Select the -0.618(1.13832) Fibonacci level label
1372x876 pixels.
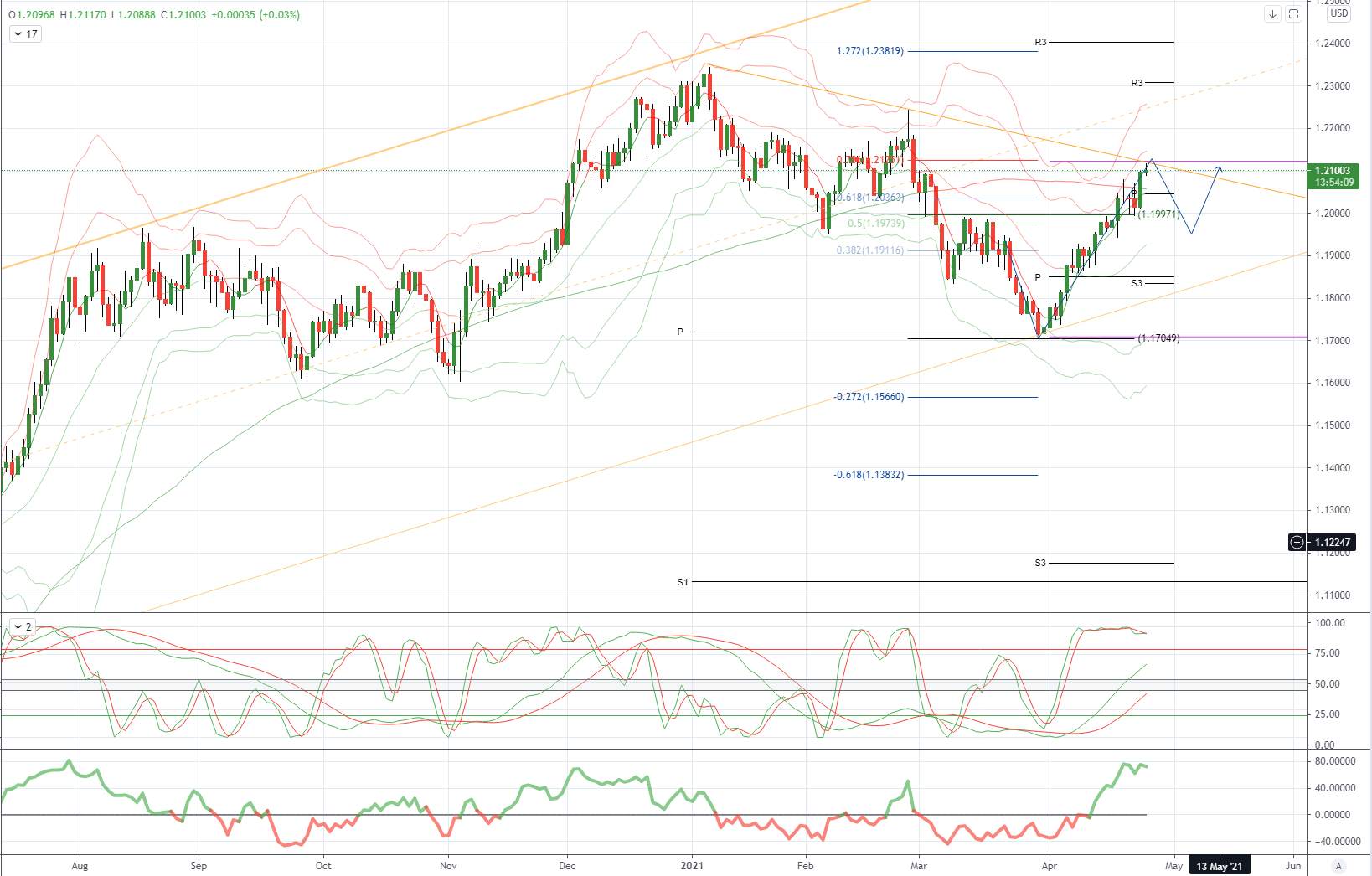(869, 475)
